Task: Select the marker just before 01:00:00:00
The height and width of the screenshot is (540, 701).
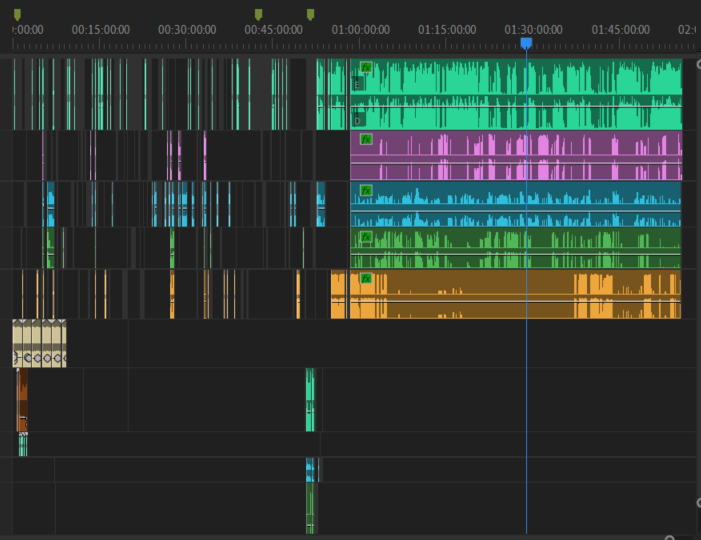Action: click(310, 15)
